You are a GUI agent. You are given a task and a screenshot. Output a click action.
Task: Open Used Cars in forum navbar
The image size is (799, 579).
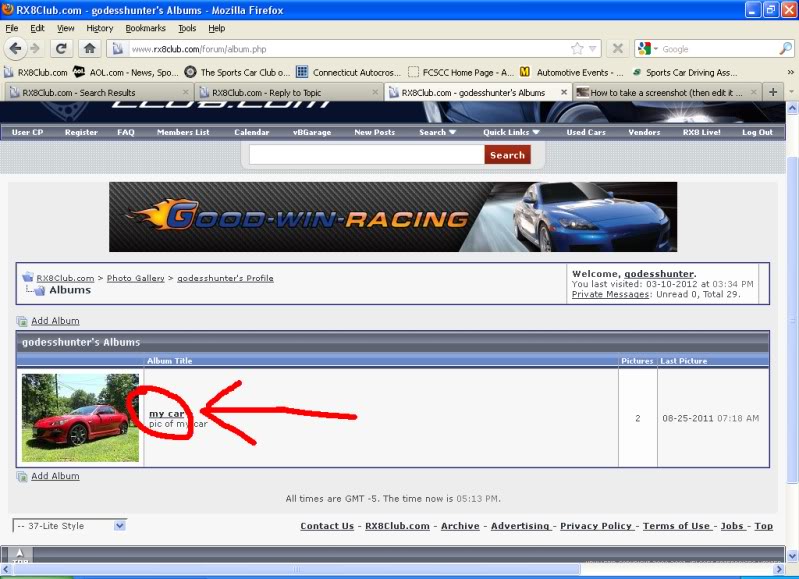[586, 132]
